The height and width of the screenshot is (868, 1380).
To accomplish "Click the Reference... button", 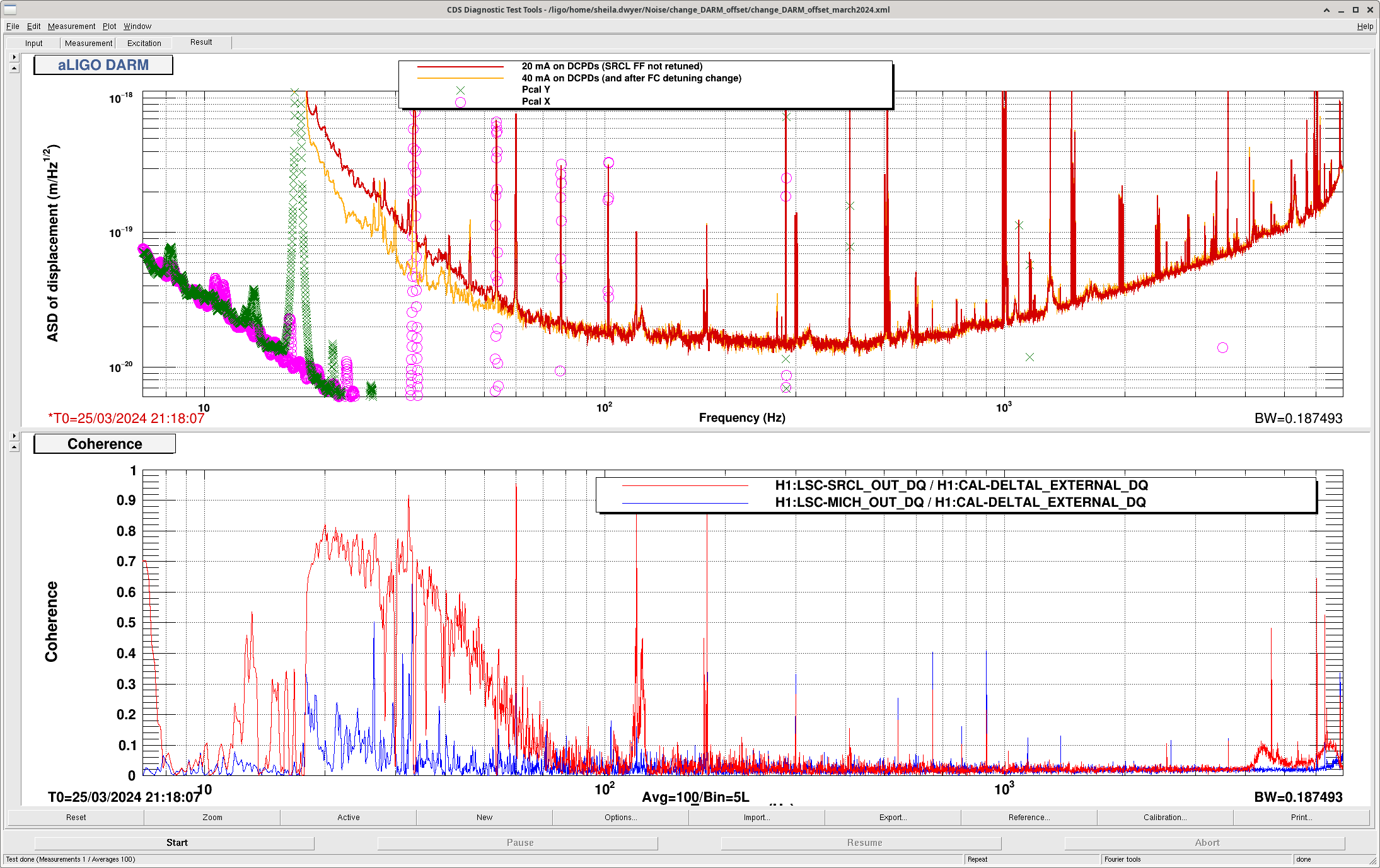I will (1029, 818).
